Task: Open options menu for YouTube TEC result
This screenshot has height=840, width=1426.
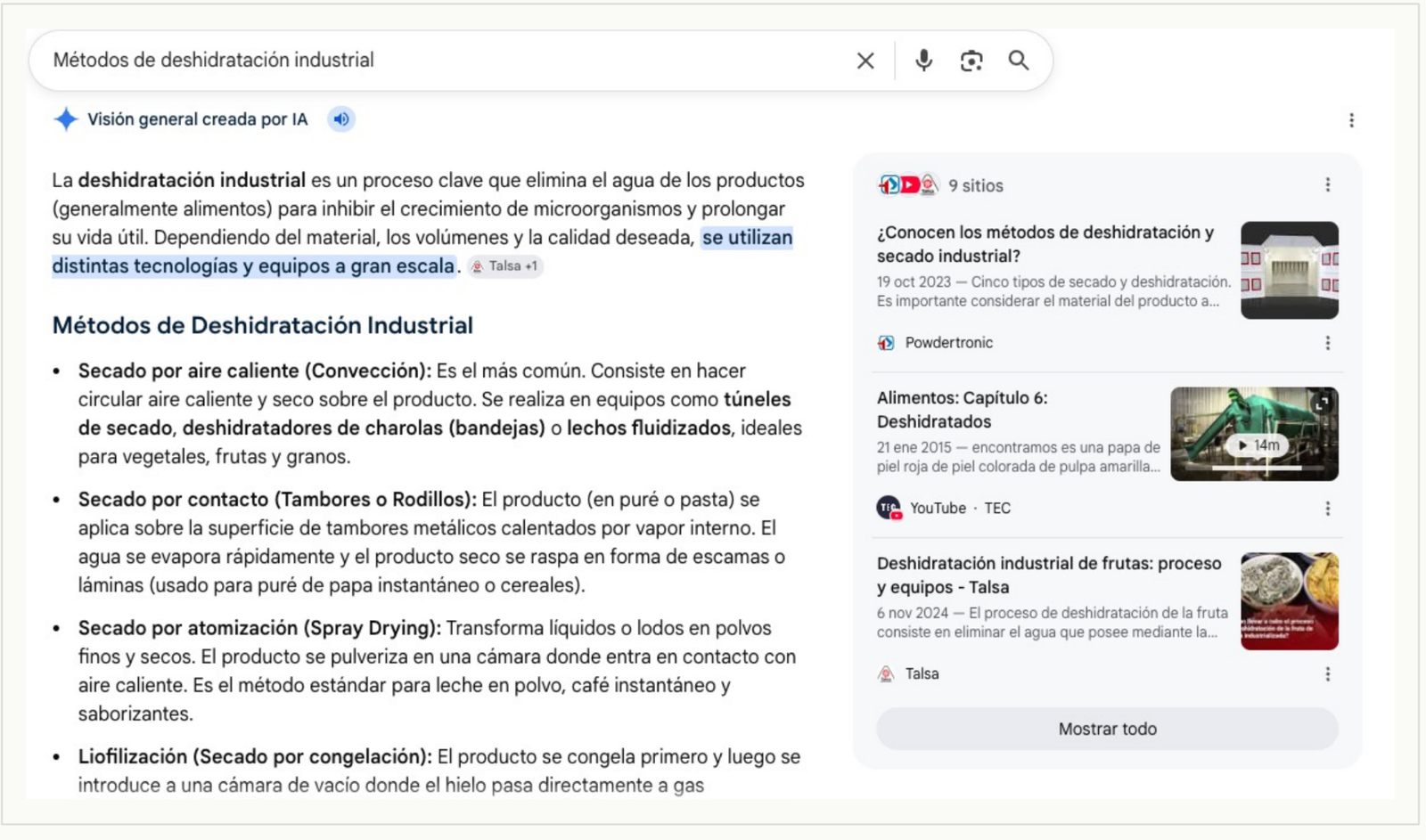Action: point(1327,509)
